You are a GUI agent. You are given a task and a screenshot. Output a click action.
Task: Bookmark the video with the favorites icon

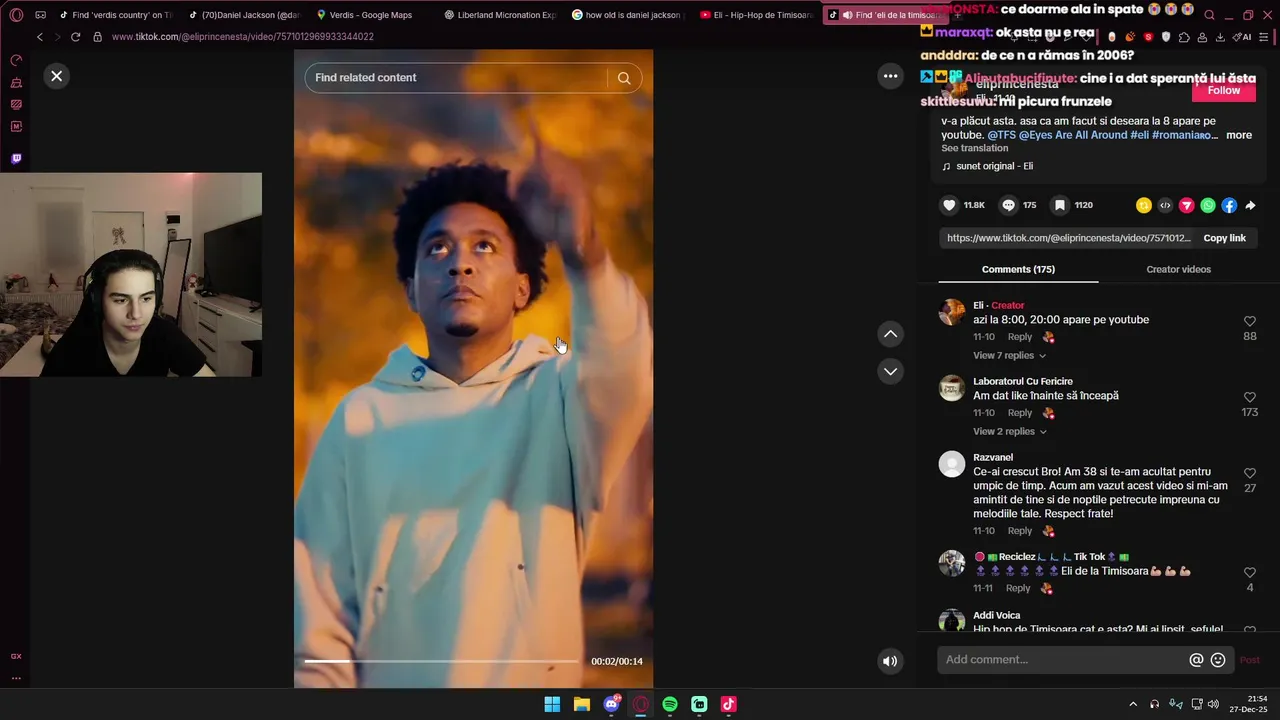click(1059, 205)
